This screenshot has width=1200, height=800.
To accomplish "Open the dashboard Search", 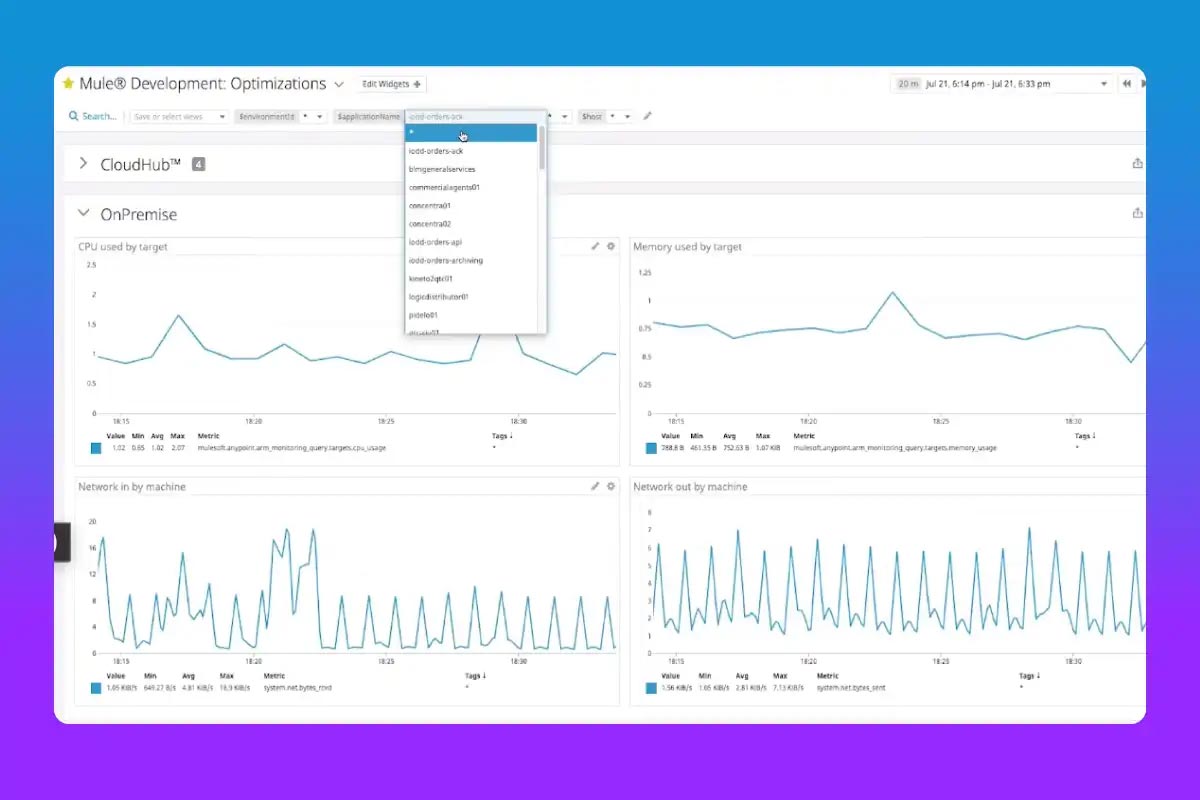I will [93, 116].
